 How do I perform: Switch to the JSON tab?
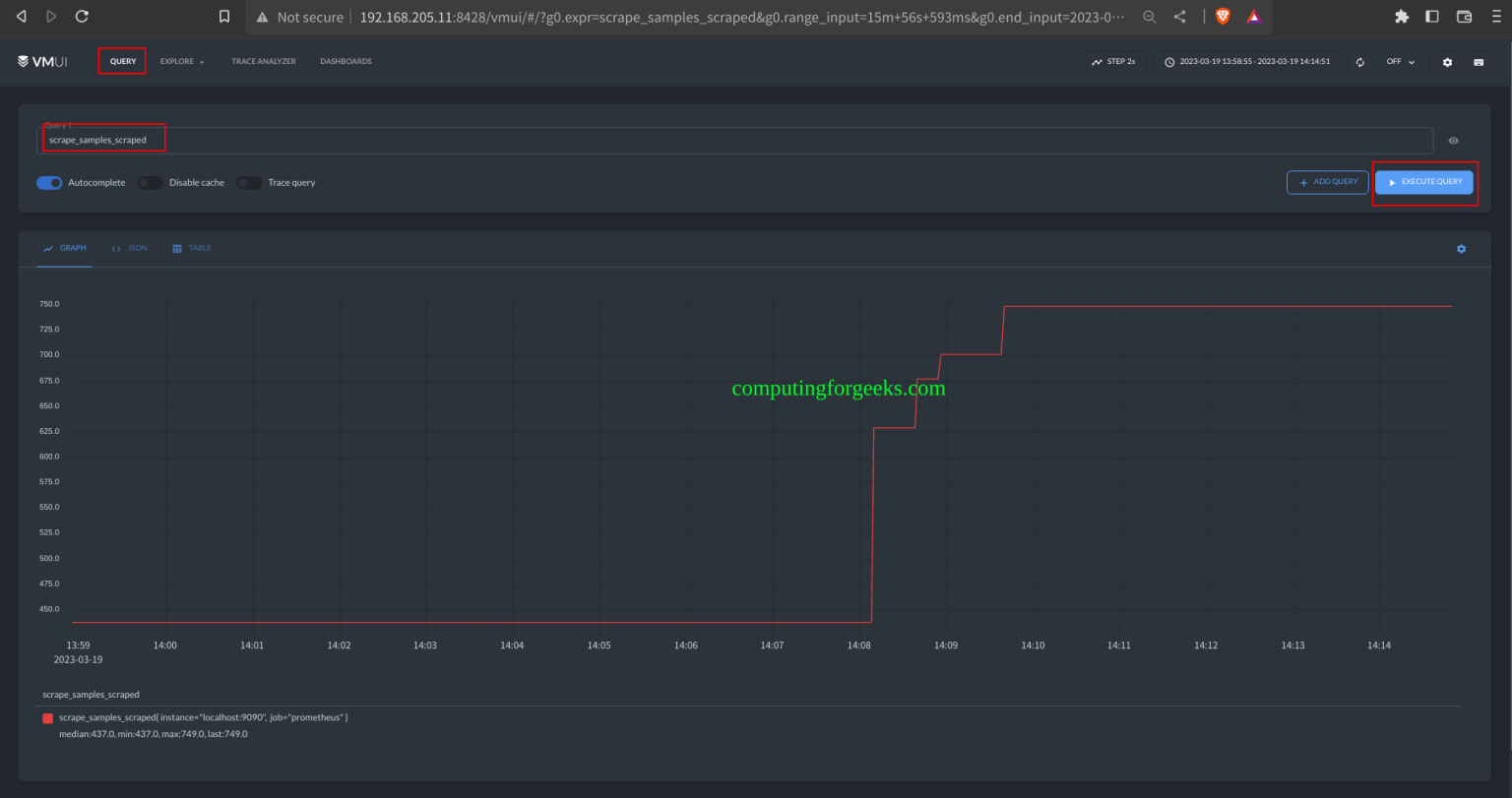tap(129, 248)
